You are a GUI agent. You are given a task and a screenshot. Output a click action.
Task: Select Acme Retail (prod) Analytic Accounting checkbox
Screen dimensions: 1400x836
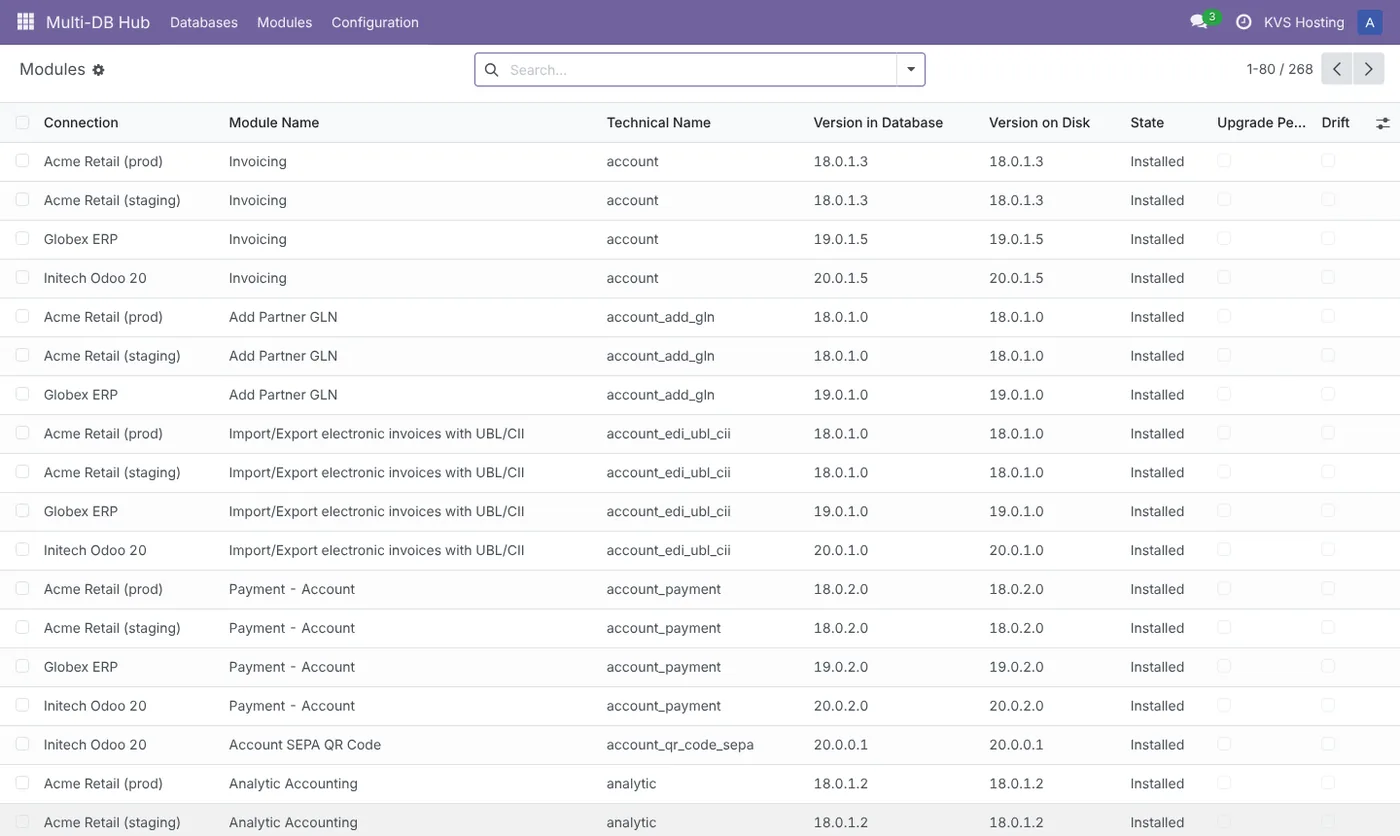click(x=22, y=783)
